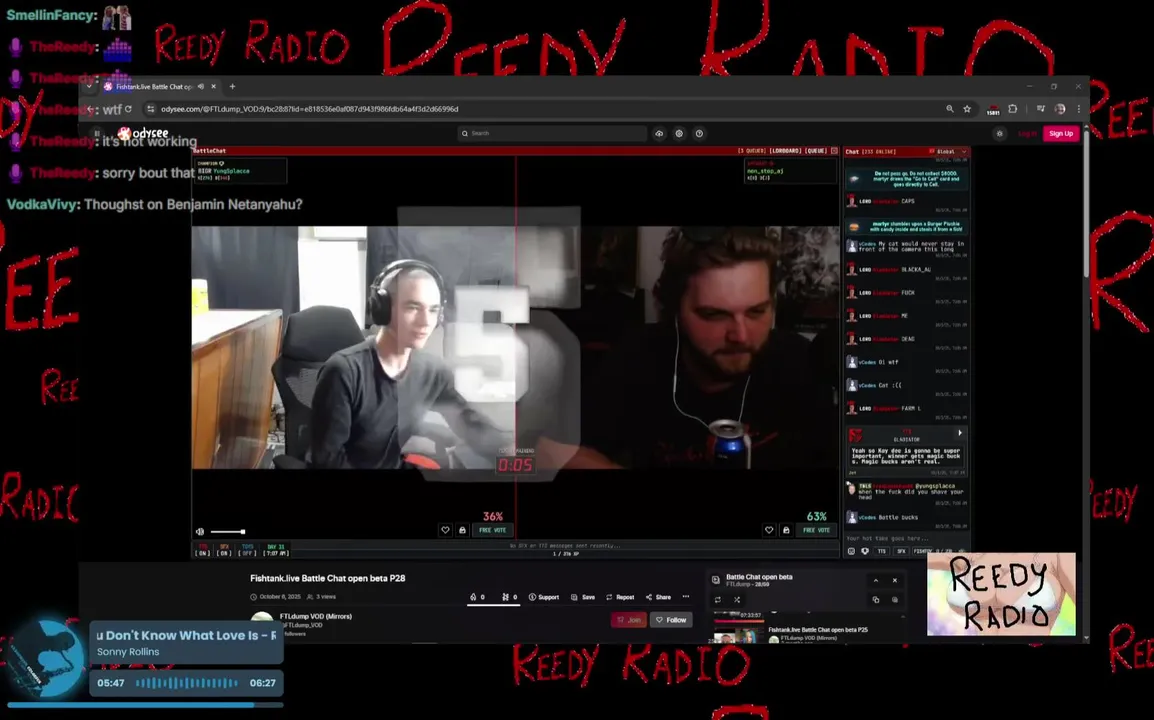
Task: Click the lock icon beside the 63% vote
Action: click(786, 530)
